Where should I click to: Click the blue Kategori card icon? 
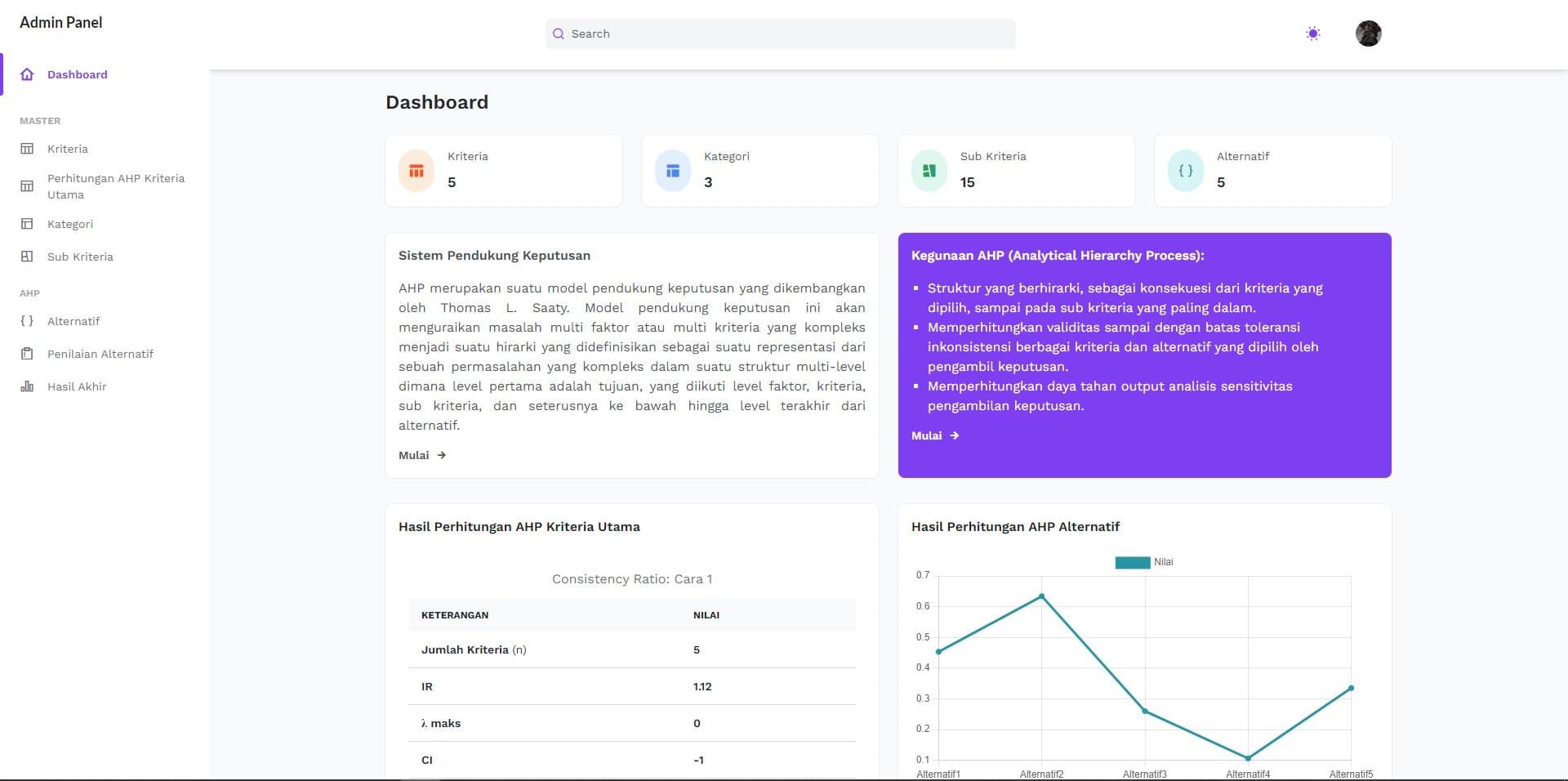(672, 170)
